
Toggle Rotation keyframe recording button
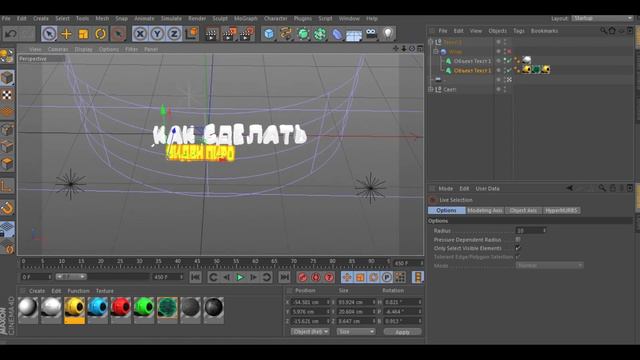[x=373, y=277]
